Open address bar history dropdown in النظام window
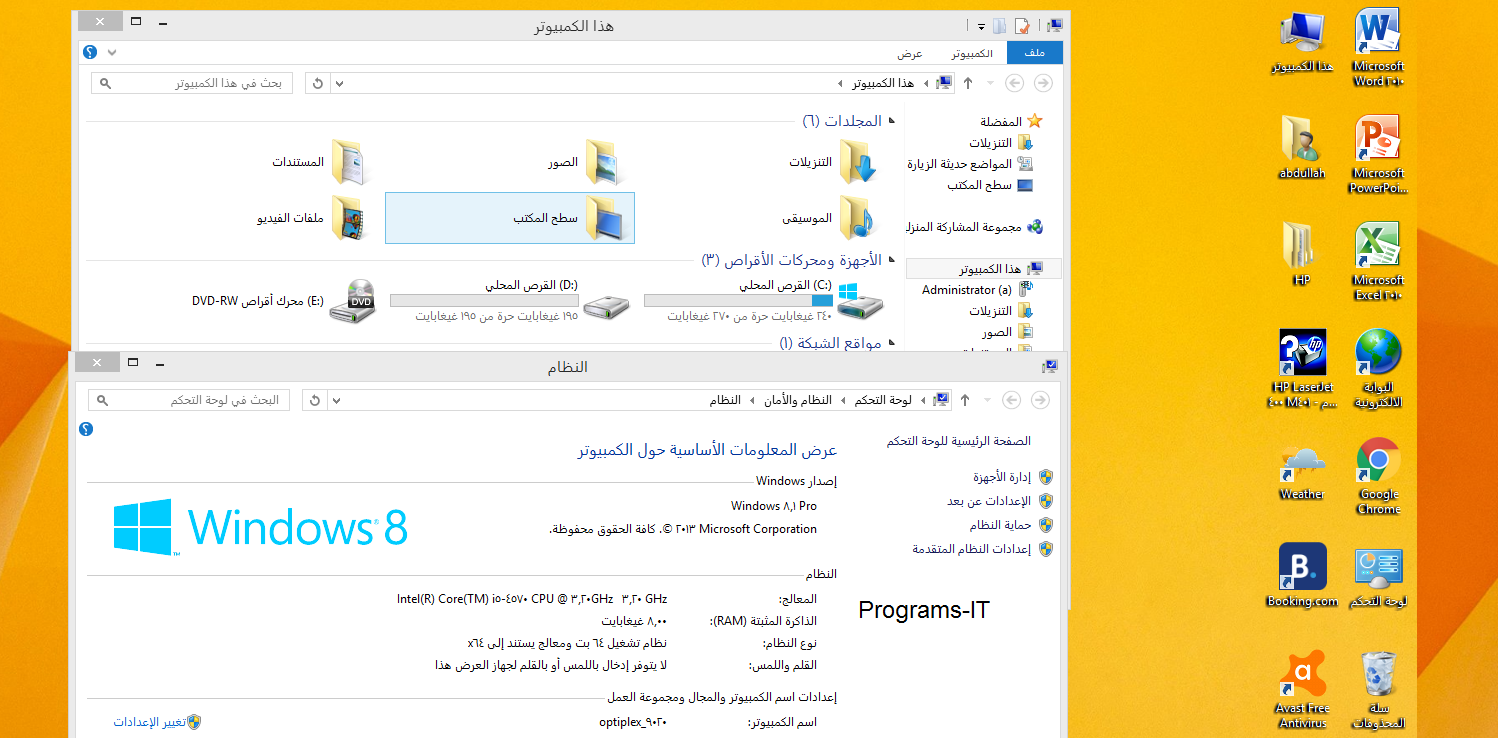Screen dimensions: 1498x738 pyautogui.click(x=337, y=400)
